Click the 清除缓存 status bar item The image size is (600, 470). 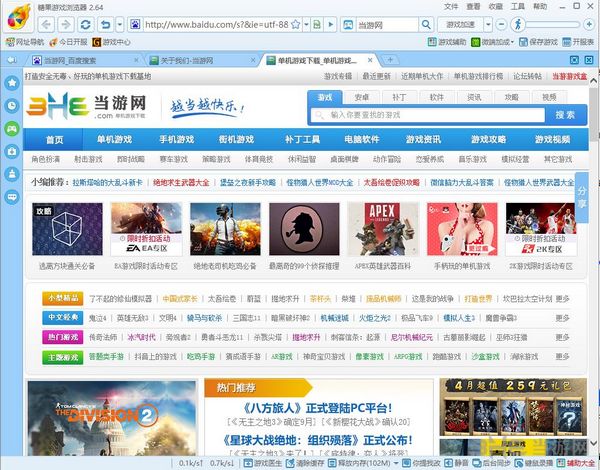tap(305, 463)
